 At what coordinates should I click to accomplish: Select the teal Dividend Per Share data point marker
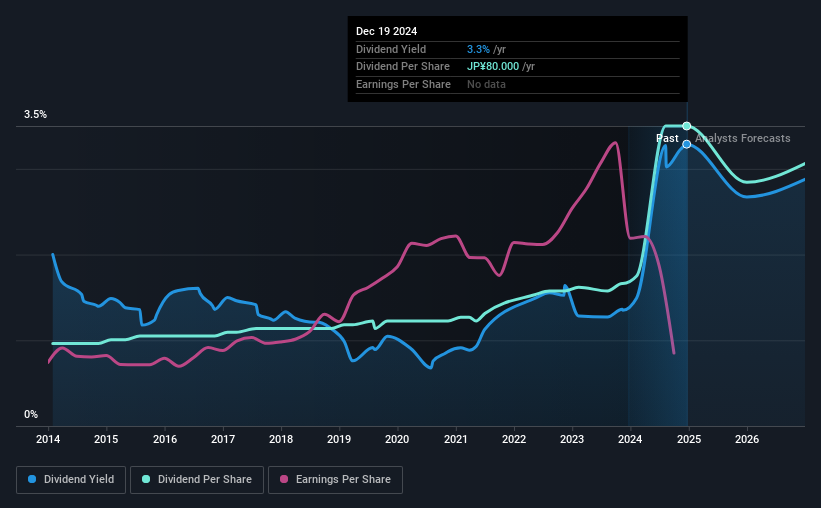tap(687, 126)
